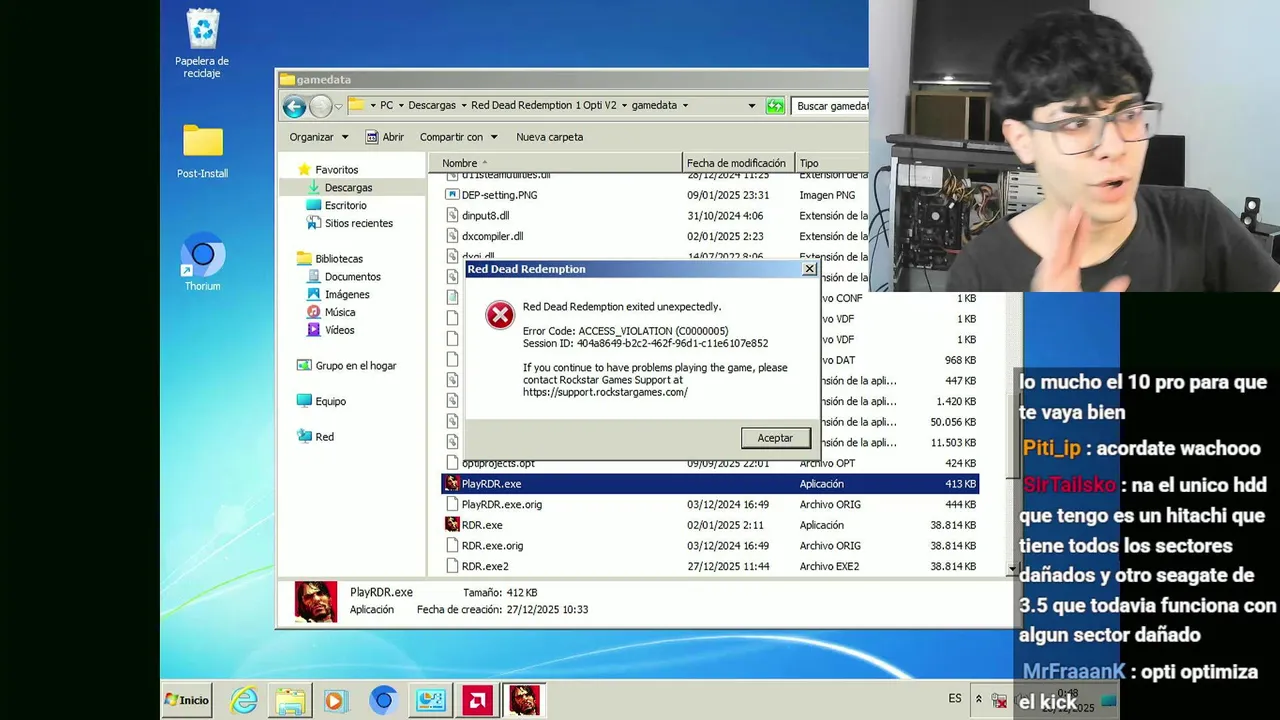Click Aceptar in the error dialog
The width and height of the screenshot is (1280, 720).
point(775,438)
